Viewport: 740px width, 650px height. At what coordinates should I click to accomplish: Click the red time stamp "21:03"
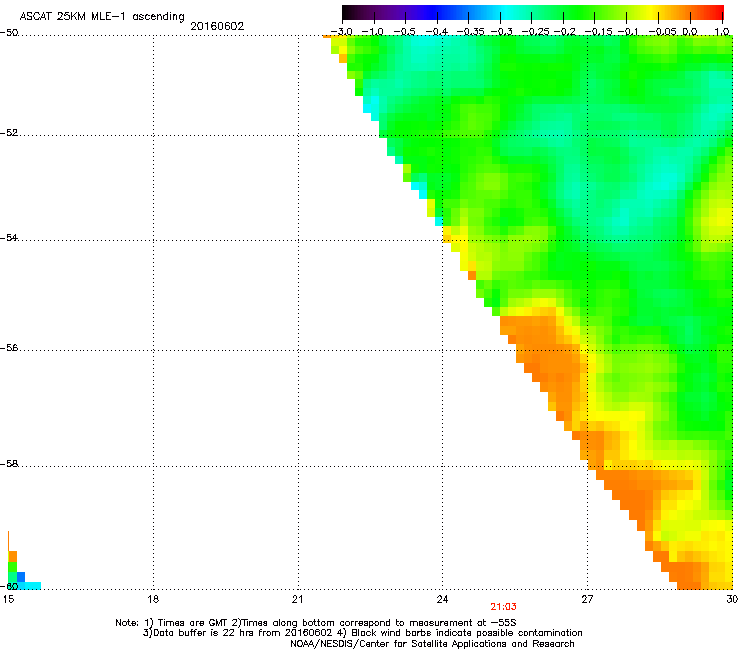coord(504,607)
